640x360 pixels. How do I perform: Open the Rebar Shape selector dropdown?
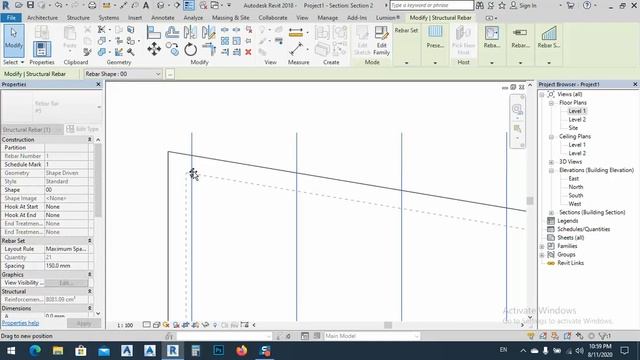122,74
